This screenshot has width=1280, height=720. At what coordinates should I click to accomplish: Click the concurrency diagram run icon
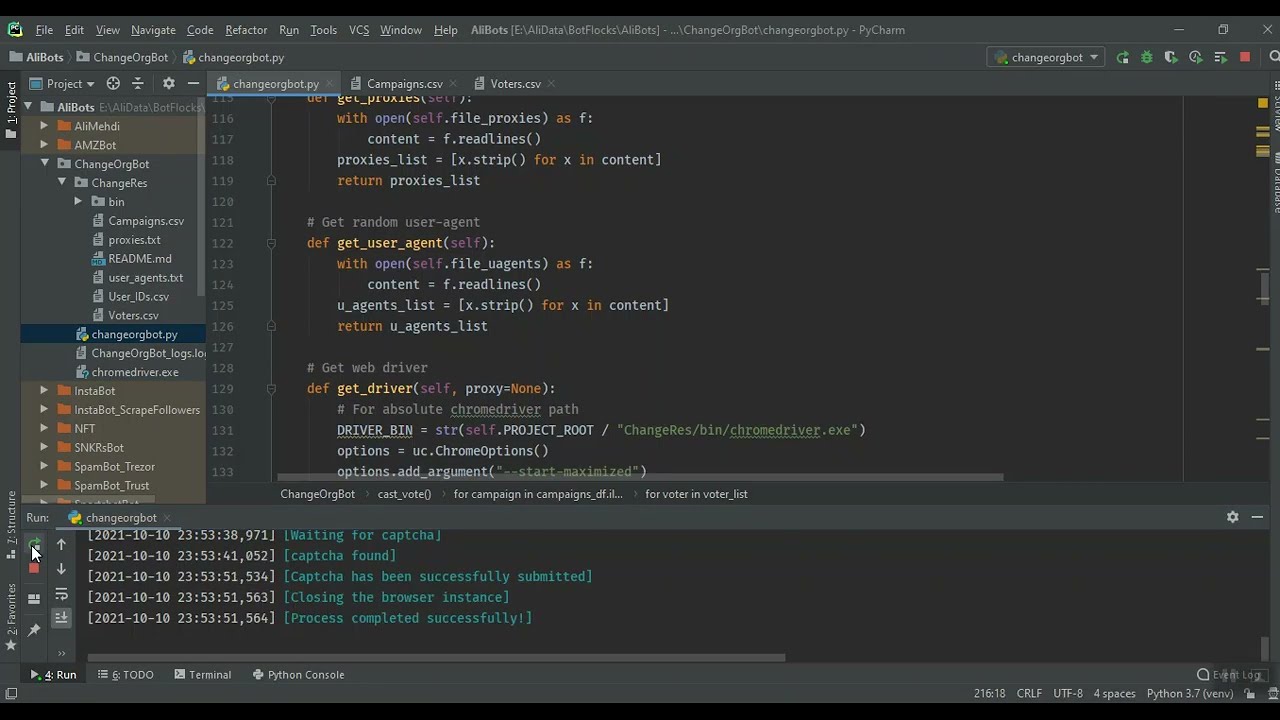[1220, 57]
